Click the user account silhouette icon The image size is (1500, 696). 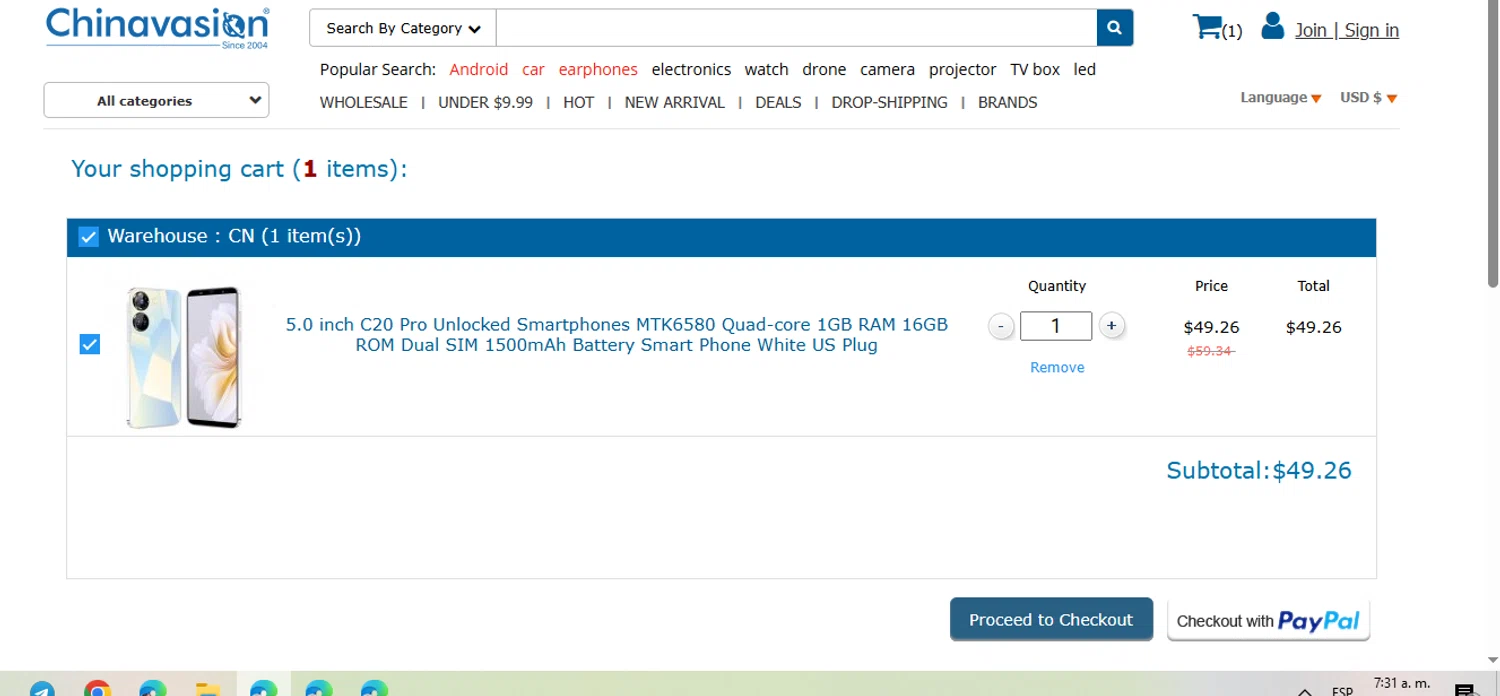1272,26
